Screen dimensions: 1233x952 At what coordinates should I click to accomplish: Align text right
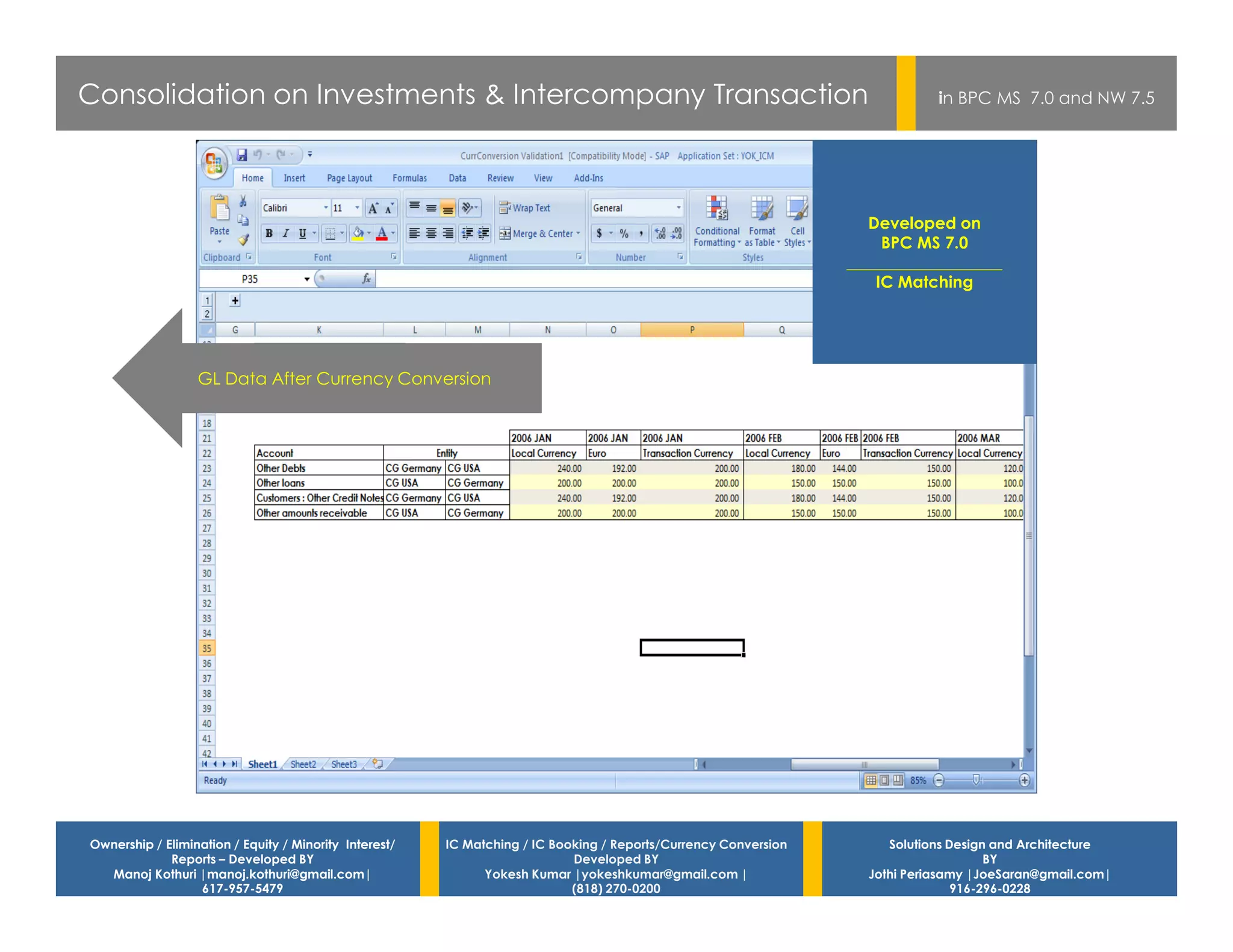coord(448,233)
